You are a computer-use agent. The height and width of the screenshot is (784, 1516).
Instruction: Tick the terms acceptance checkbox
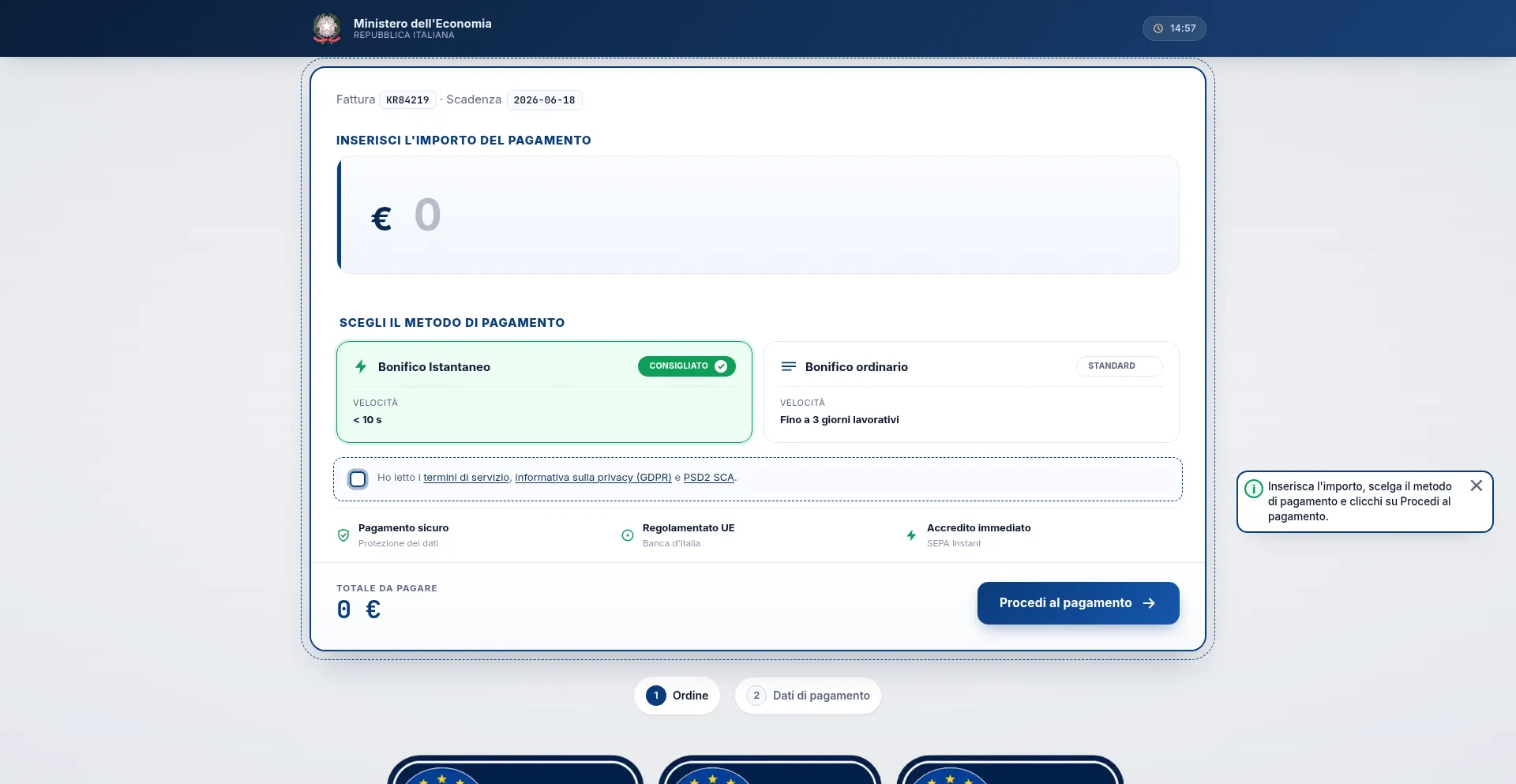[358, 479]
